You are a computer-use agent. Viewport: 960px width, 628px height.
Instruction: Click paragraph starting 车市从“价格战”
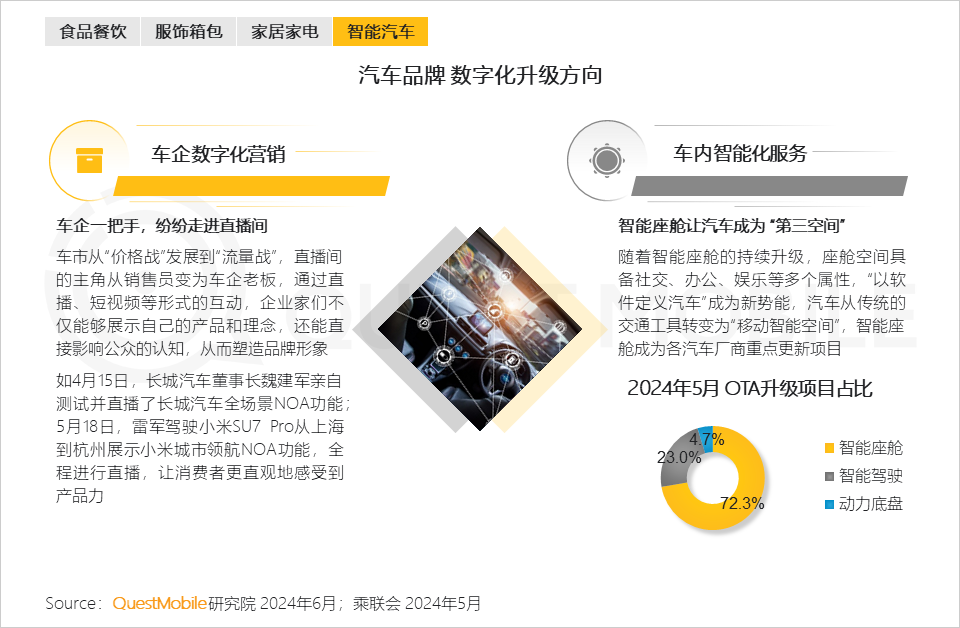pos(200,303)
